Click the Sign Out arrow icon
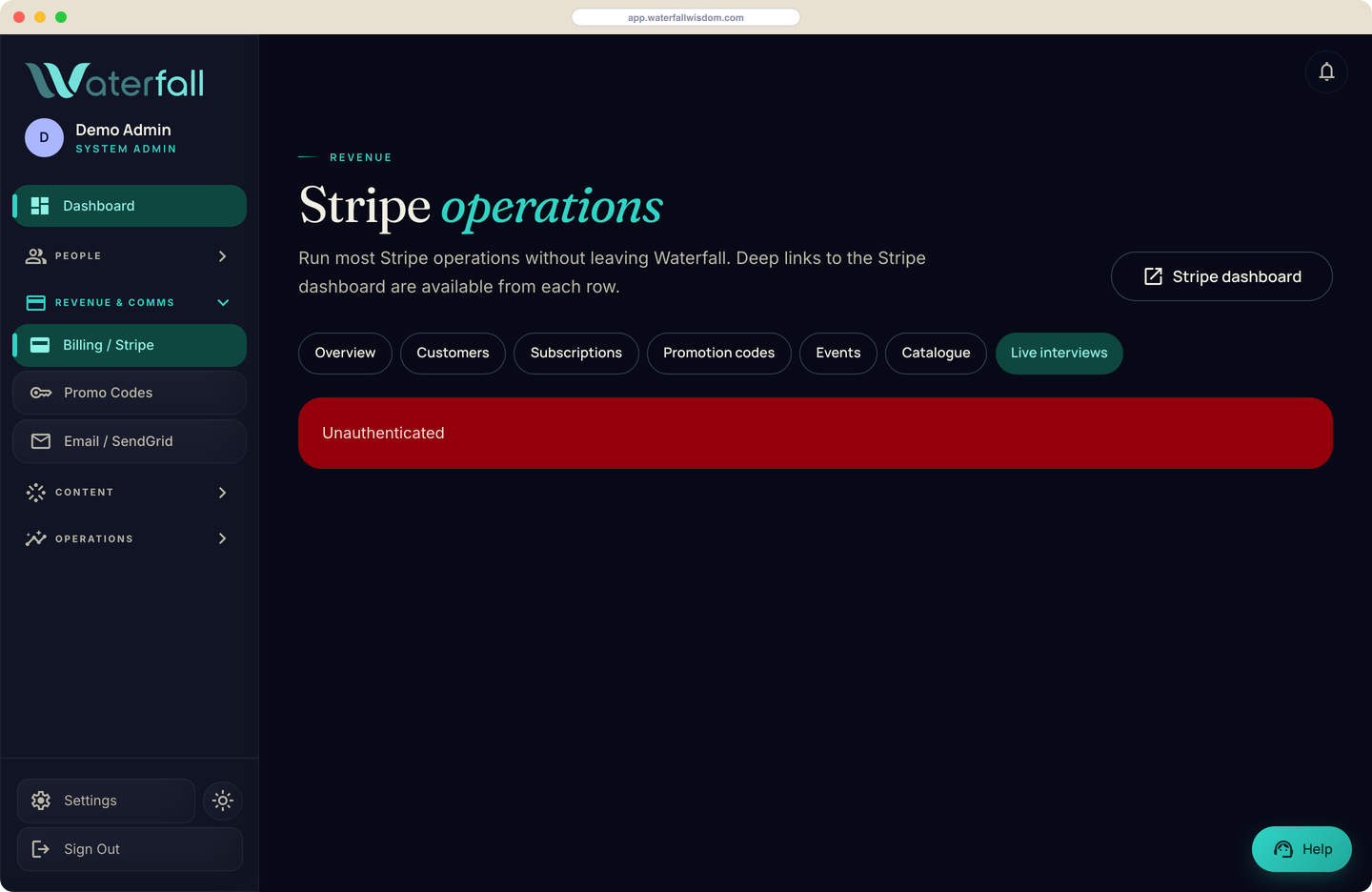Screen dimensions: 1372x892 tap(41, 849)
